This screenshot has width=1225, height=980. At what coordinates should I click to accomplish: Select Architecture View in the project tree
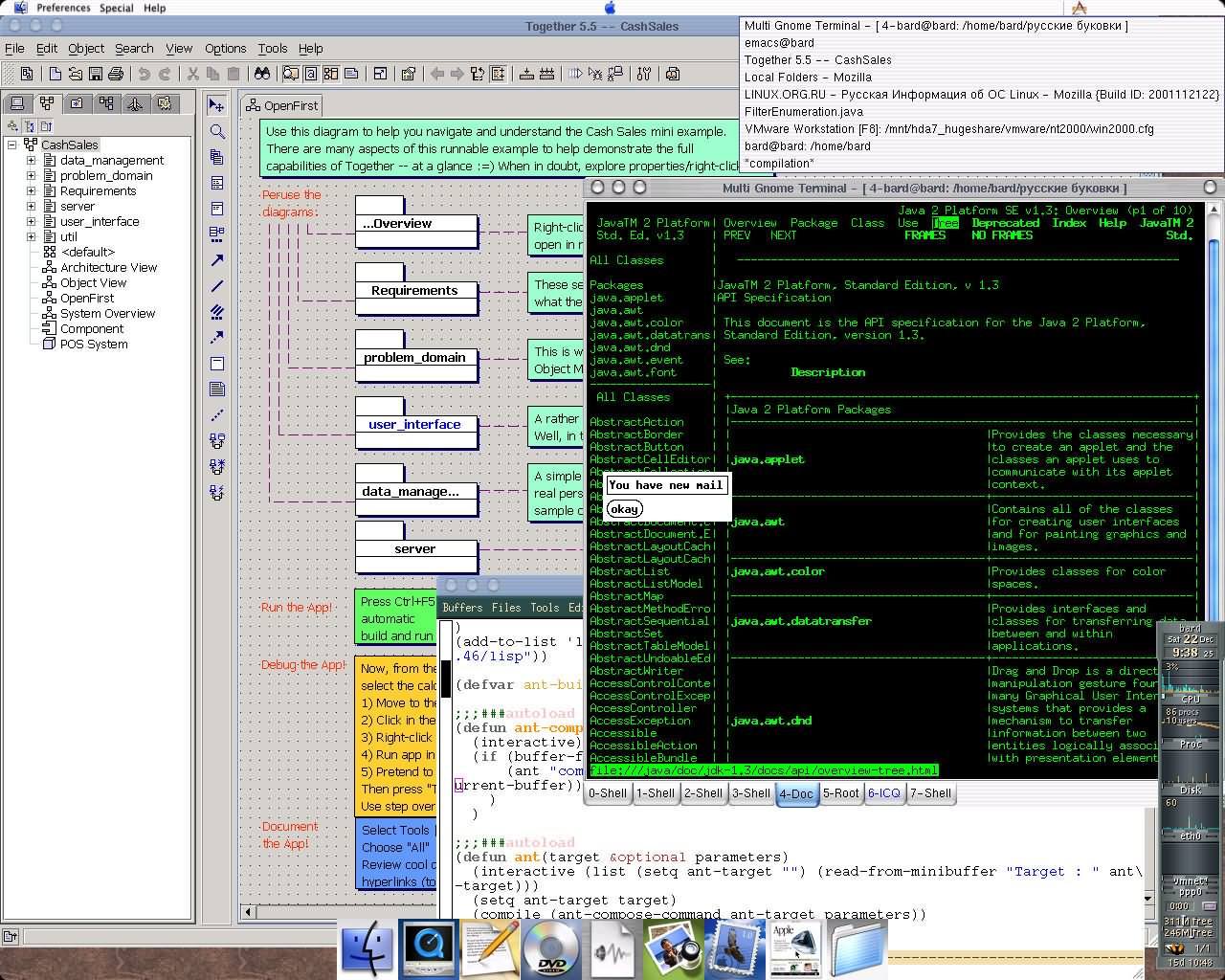[108, 267]
